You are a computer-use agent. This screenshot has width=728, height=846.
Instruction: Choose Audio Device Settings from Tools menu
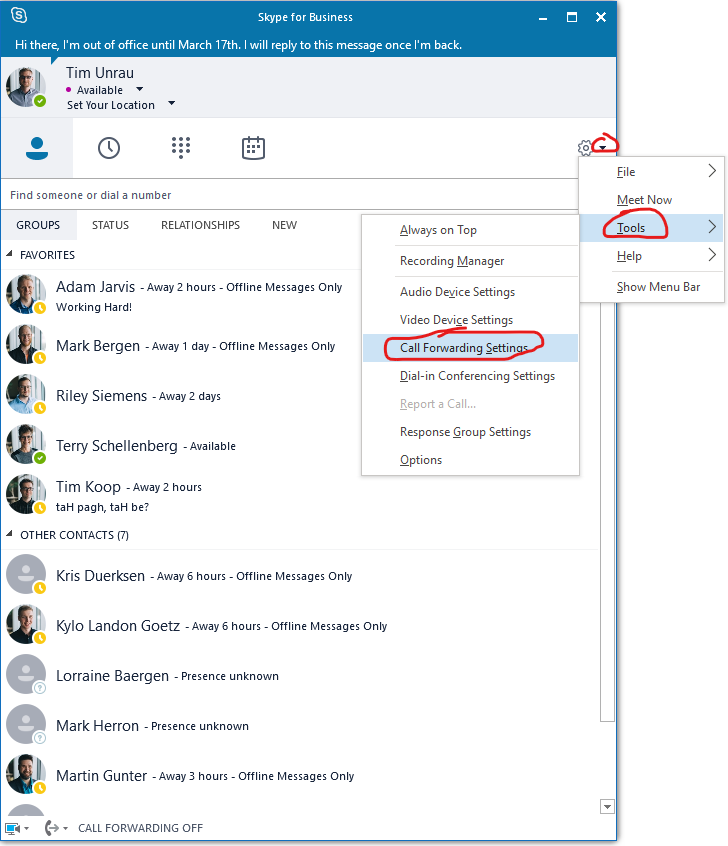coord(457,292)
